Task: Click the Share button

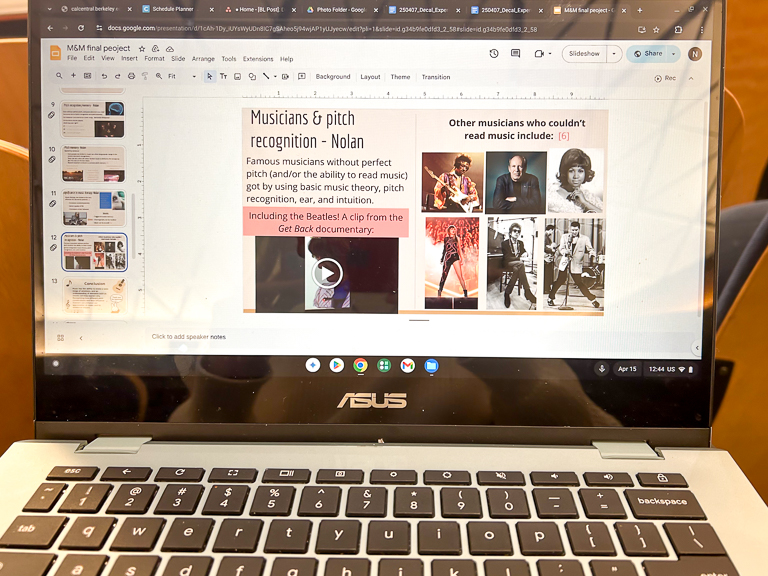Action: point(648,54)
